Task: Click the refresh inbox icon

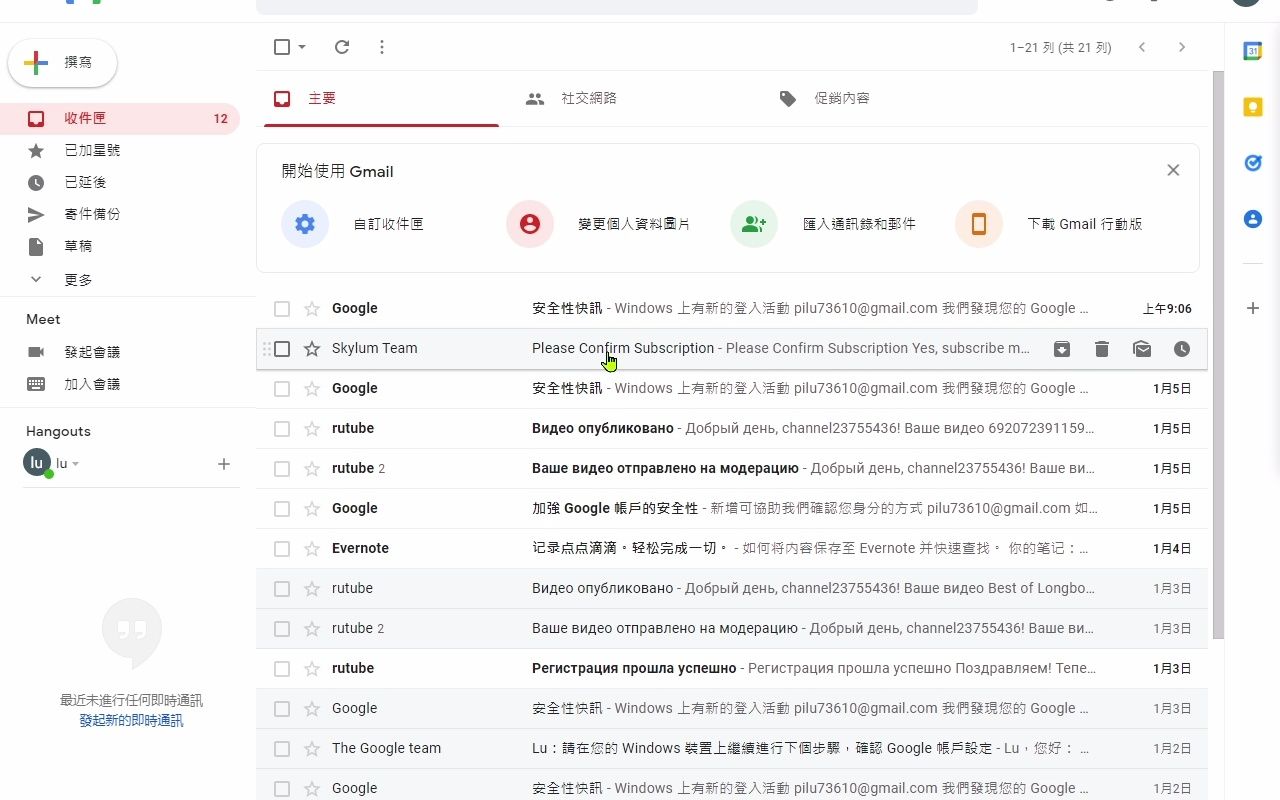Action: 342,47
